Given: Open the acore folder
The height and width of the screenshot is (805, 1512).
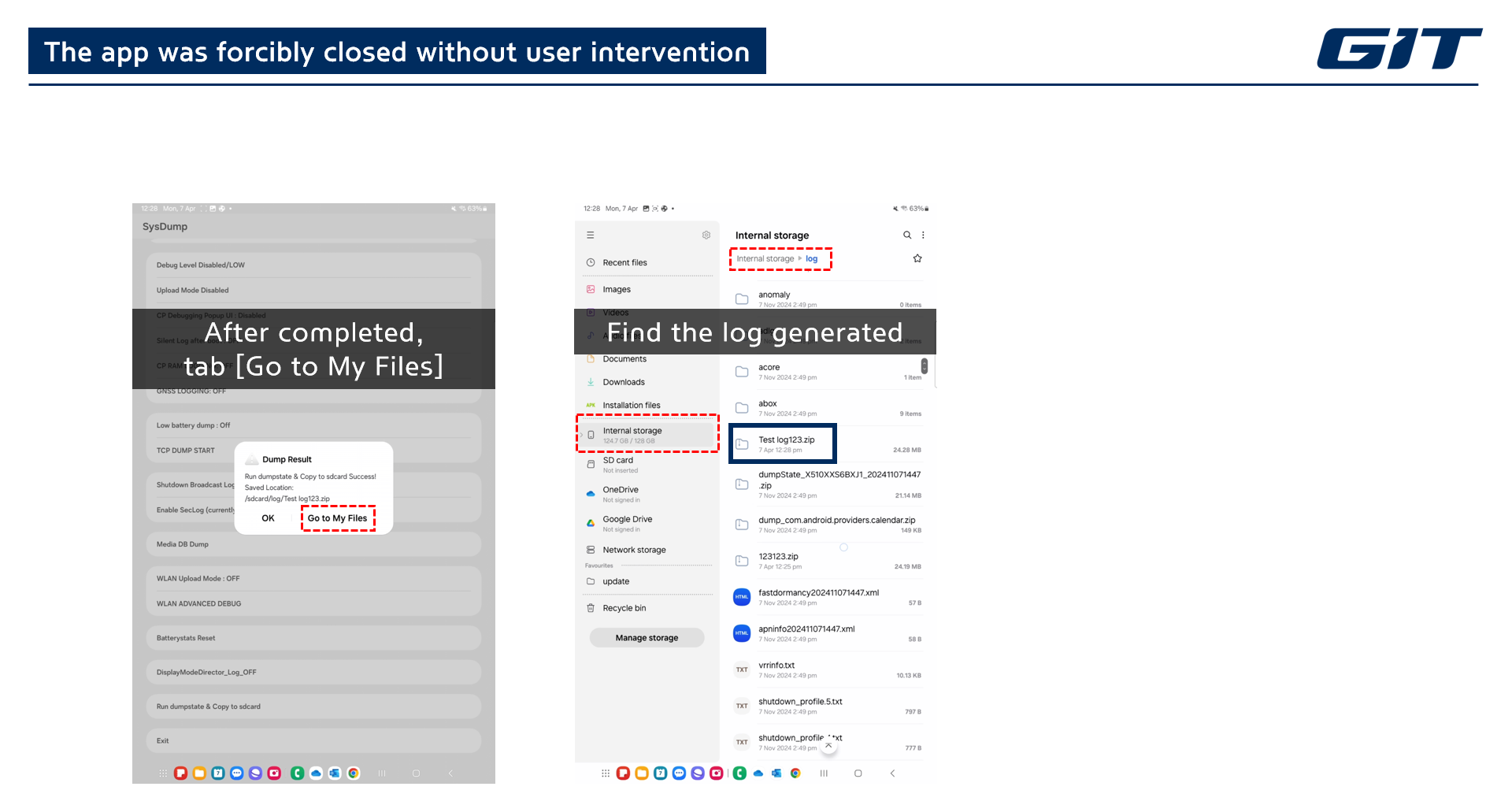Looking at the screenshot, I should 827,372.
